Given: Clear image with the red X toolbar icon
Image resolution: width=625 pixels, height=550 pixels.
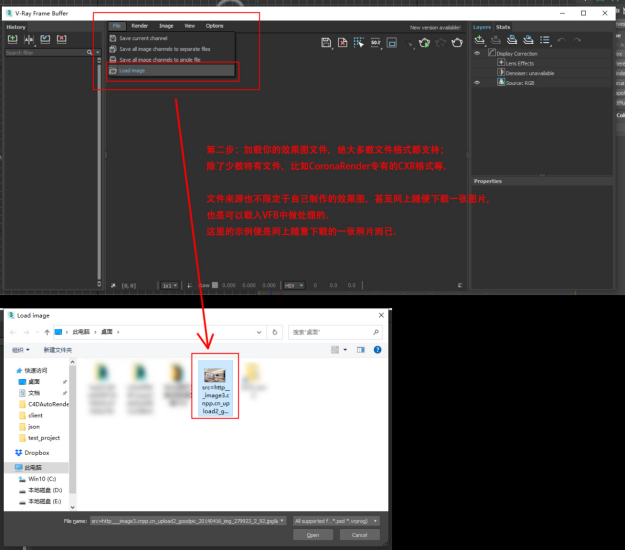Looking at the screenshot, I should (342, 43).
